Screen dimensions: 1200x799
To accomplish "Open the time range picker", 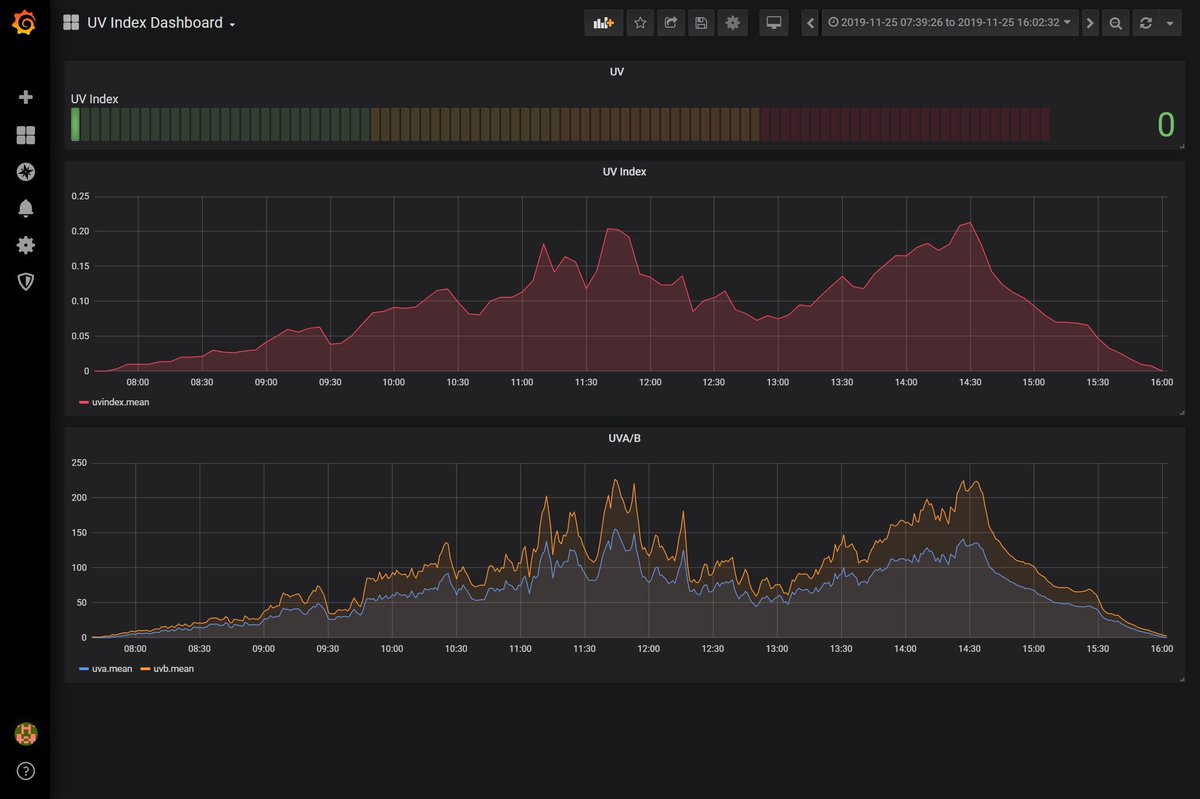I will 949,23.
